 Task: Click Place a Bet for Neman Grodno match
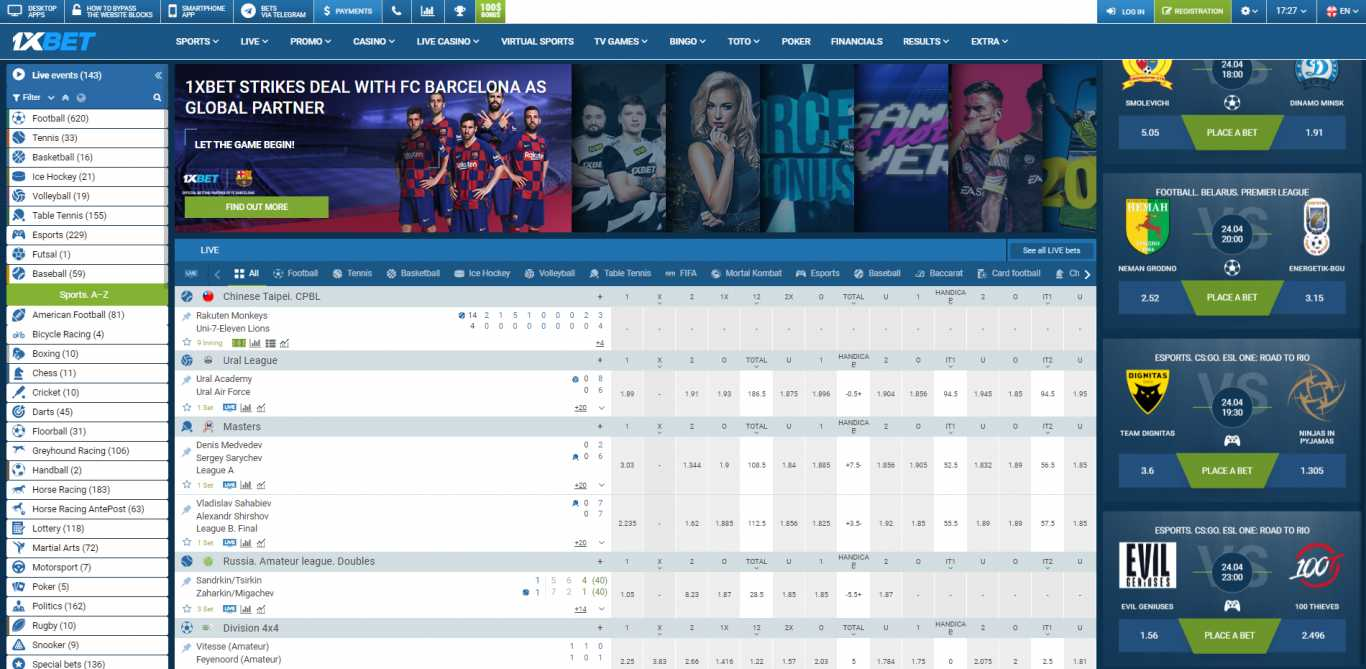coord(1231,297)
